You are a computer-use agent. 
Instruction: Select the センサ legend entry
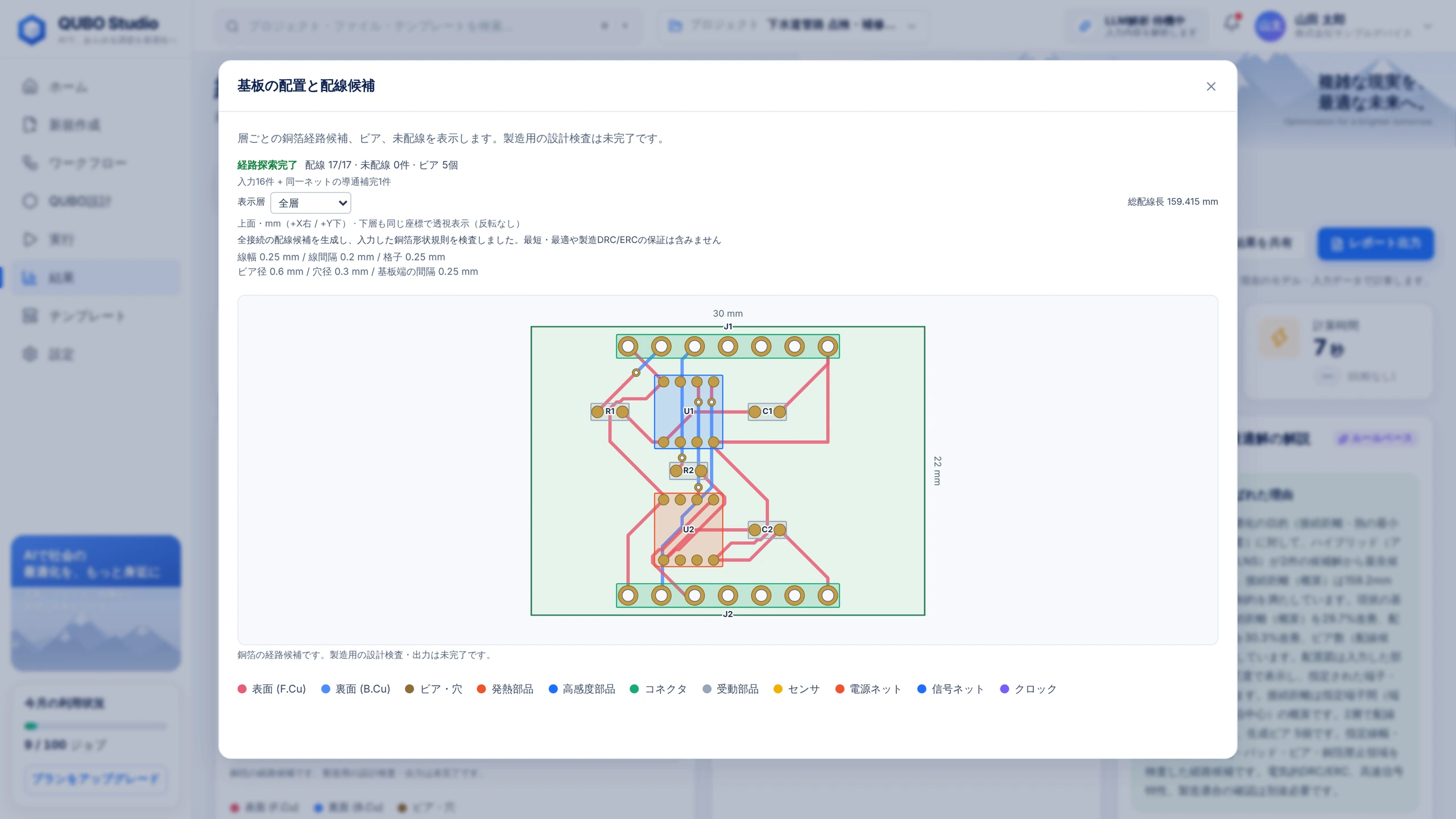pyautogui.click(x=796, y=689)
